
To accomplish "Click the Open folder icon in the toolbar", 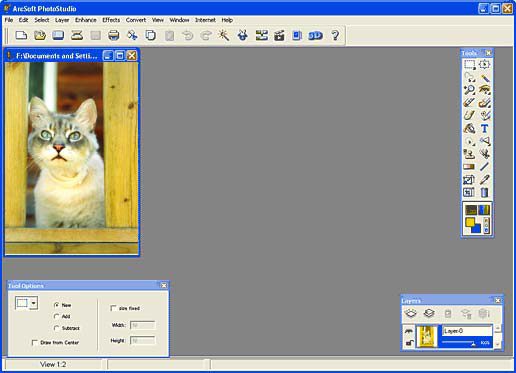I will (40, 35).
